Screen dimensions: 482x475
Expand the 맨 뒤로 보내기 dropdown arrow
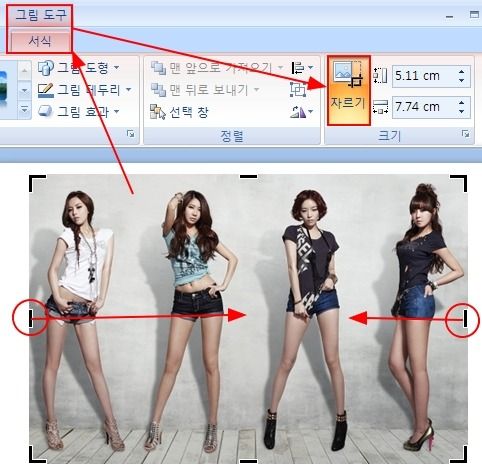point(256,89)
